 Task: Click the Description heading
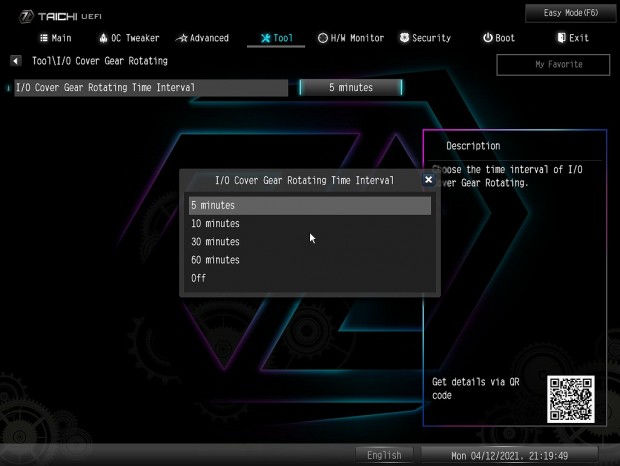473,146
